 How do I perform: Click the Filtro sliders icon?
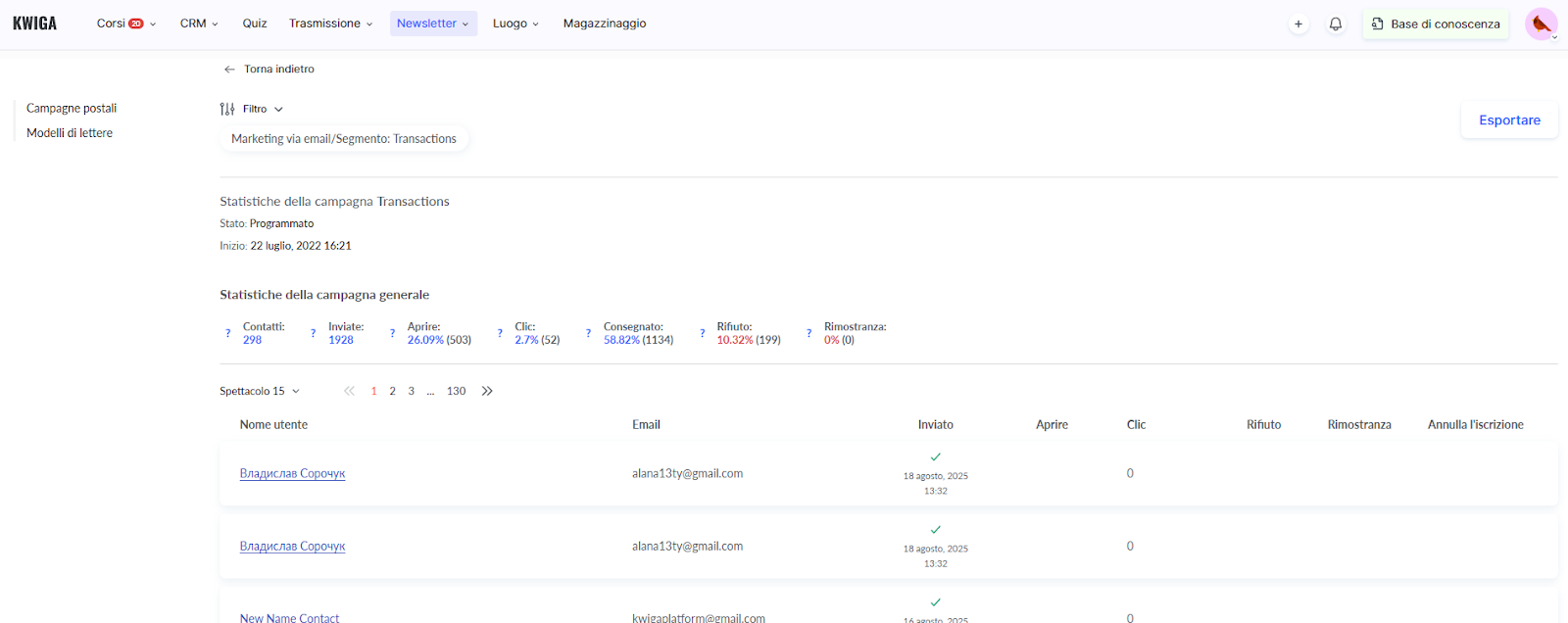coord(227,109)
